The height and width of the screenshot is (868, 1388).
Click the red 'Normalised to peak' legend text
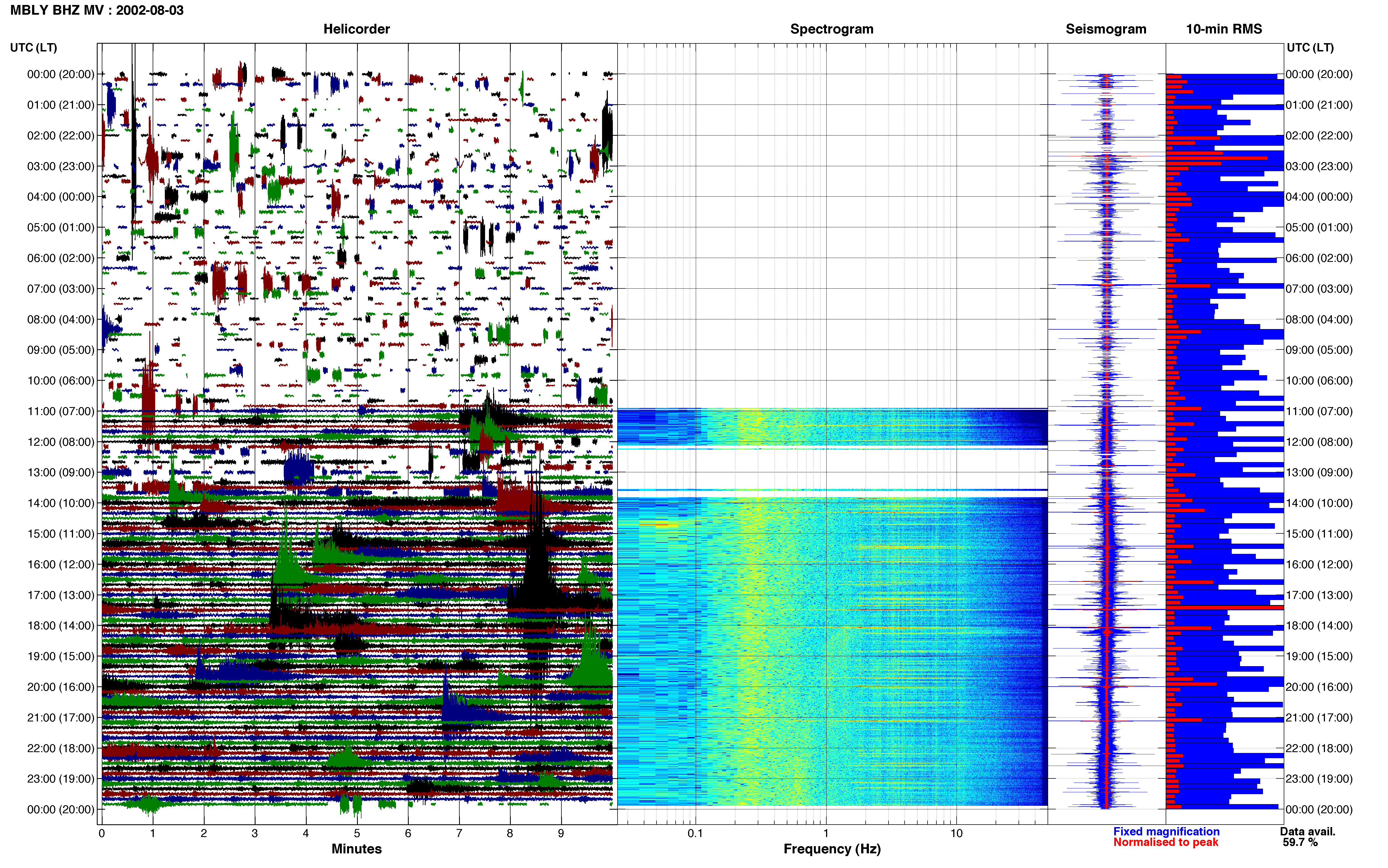(1166, 842)
